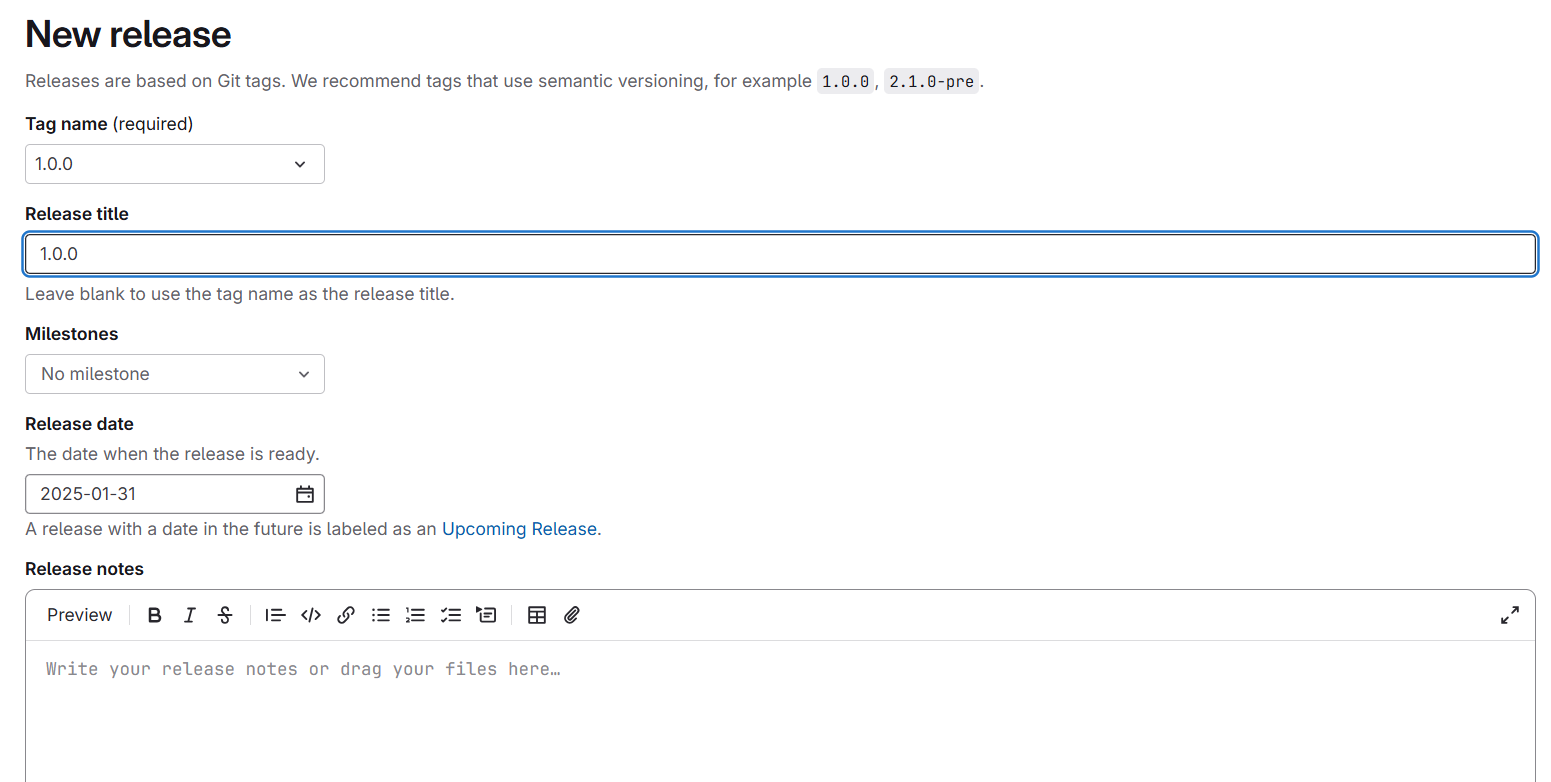Insert a quote block
The image size is (1551, 782).
pyautogui.click(x=275, y=615)
